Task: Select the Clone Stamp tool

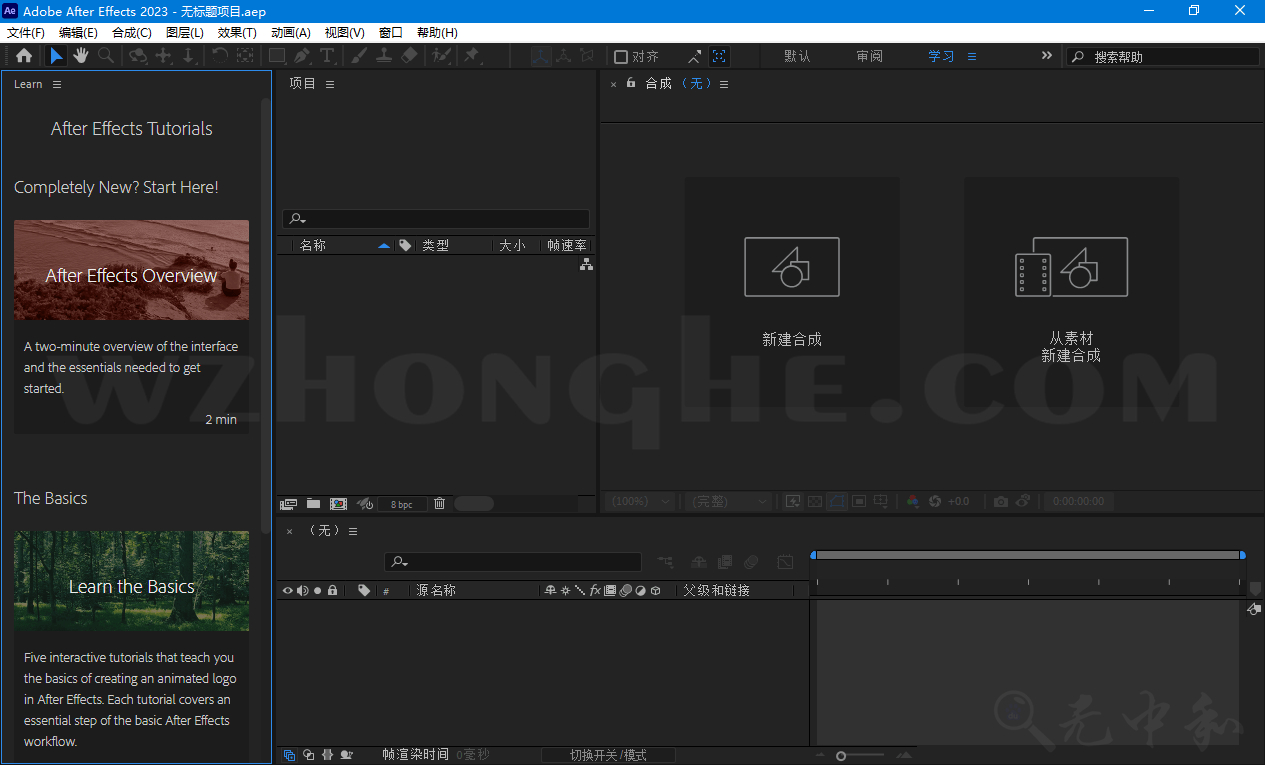Action: (x=383, y=56)
